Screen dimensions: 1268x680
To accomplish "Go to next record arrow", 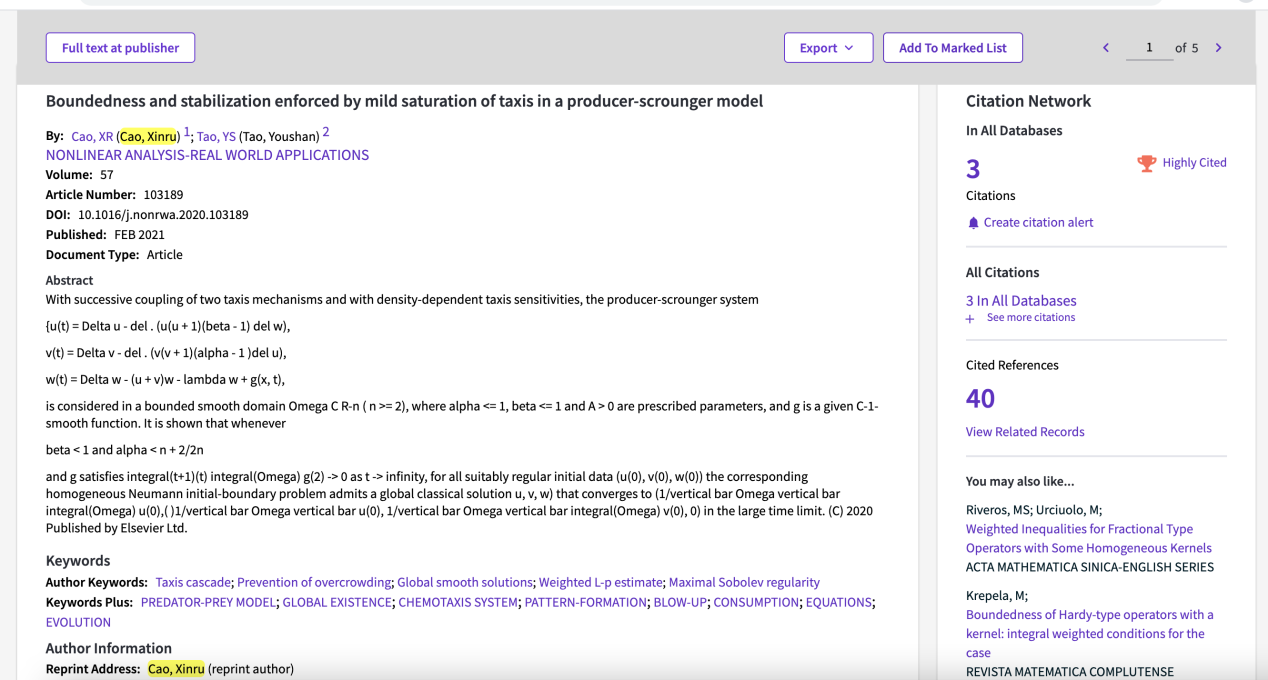I will [x=1218, y=48].
